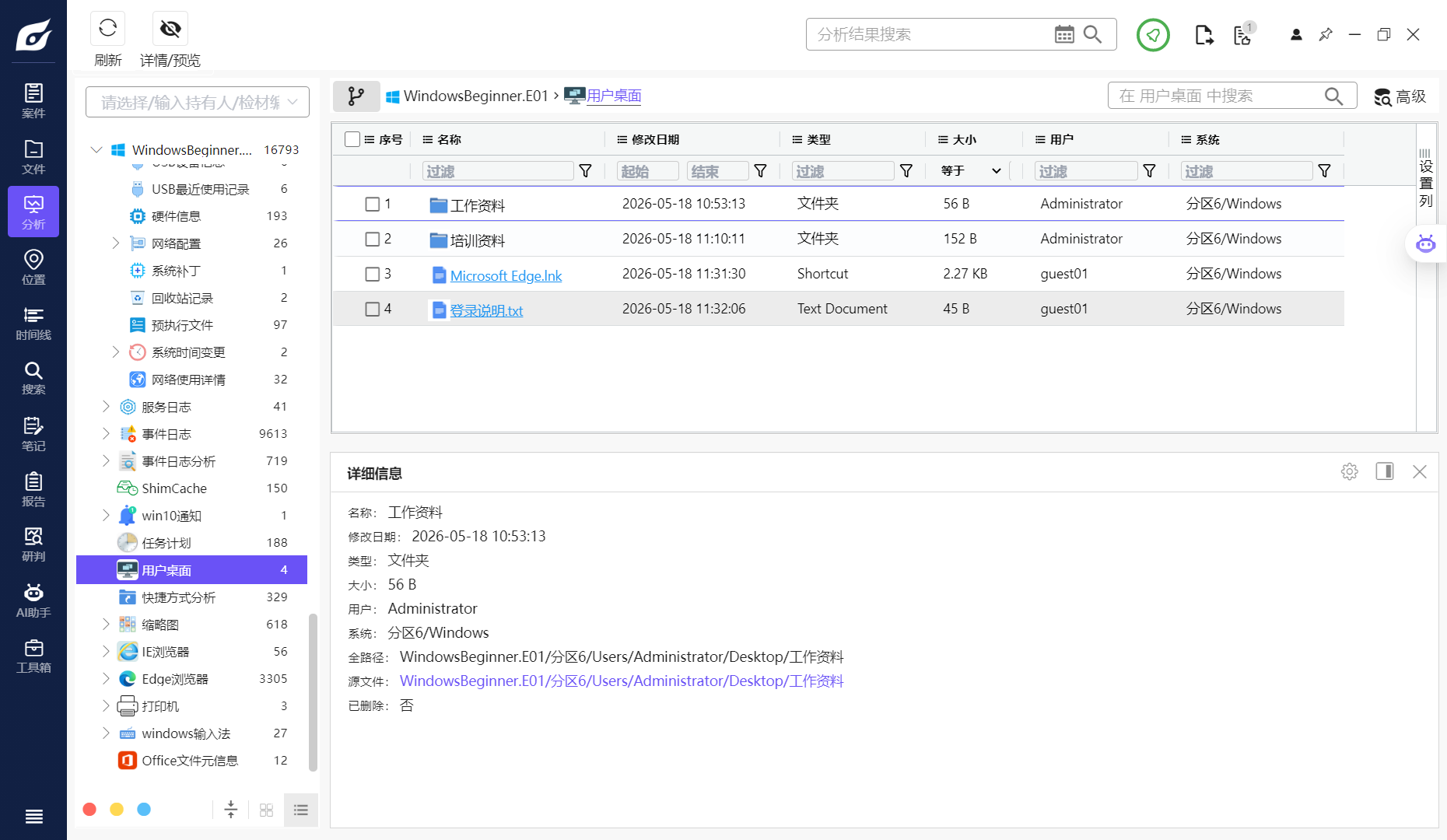Open the 位置 (Location) sidebar section
This screenshot has width=1447, height=840.
pyautogui.click(x=33, y=267)
